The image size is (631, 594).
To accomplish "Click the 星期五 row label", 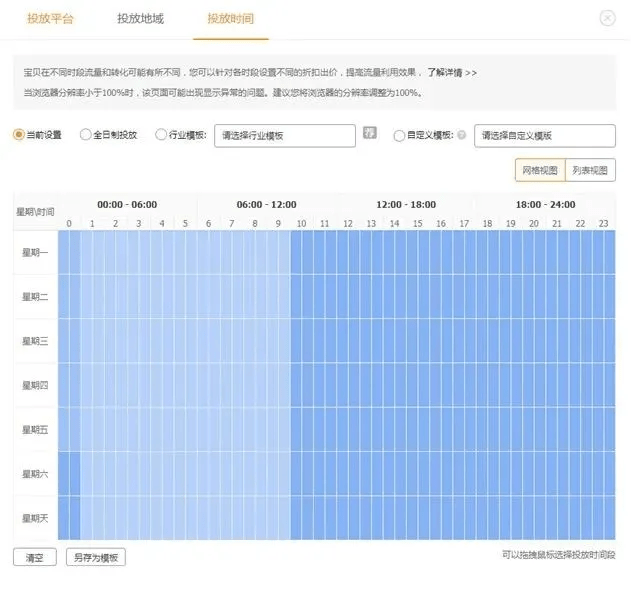I will tap(35, 430).
